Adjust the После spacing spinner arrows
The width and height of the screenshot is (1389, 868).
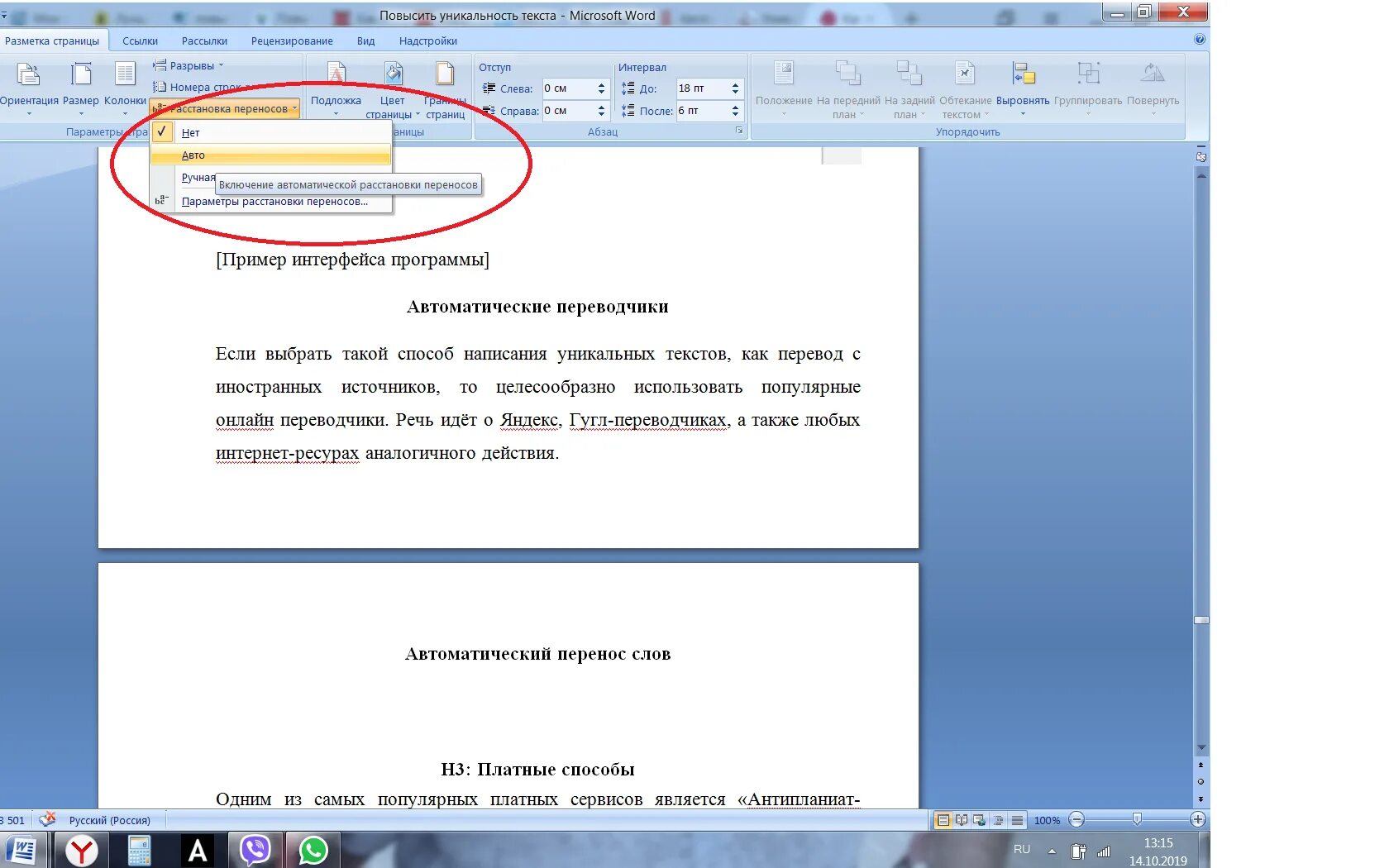point(736,111)
